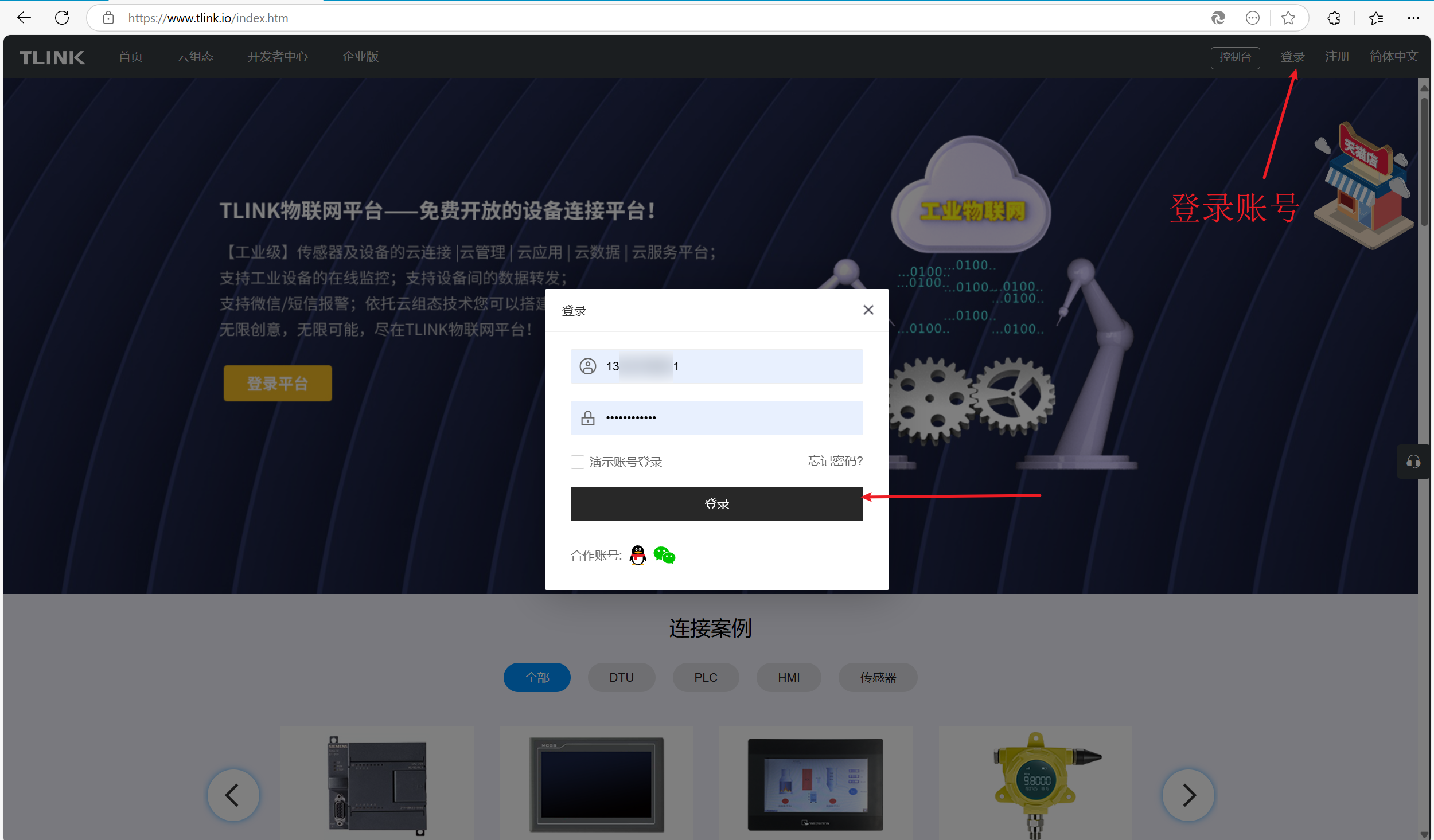This screenshot has width=1434, height=840.
Task: Select the DTU case filter tab
Action: 622,678
